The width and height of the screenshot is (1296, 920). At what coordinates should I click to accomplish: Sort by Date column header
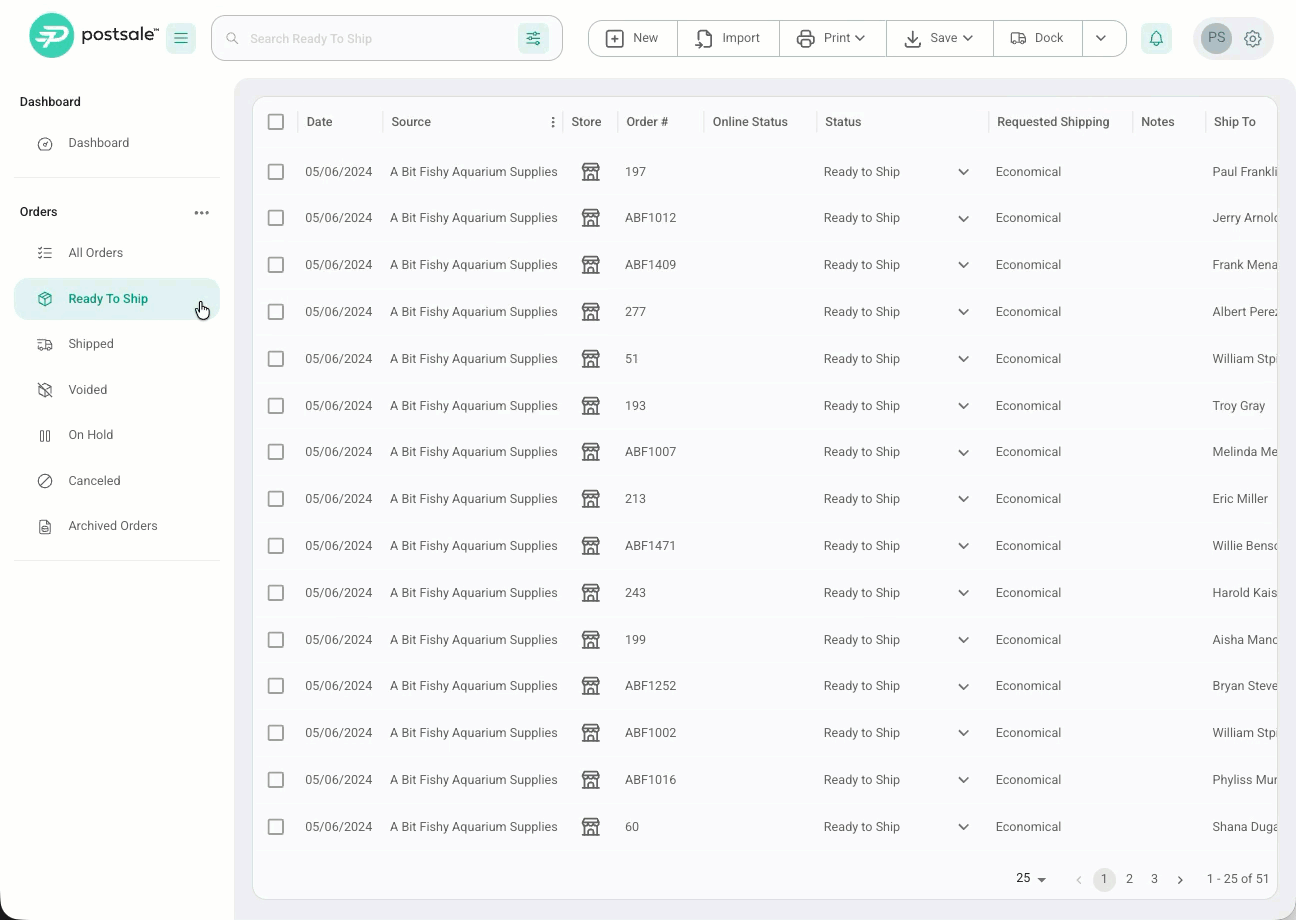[320, 122]
